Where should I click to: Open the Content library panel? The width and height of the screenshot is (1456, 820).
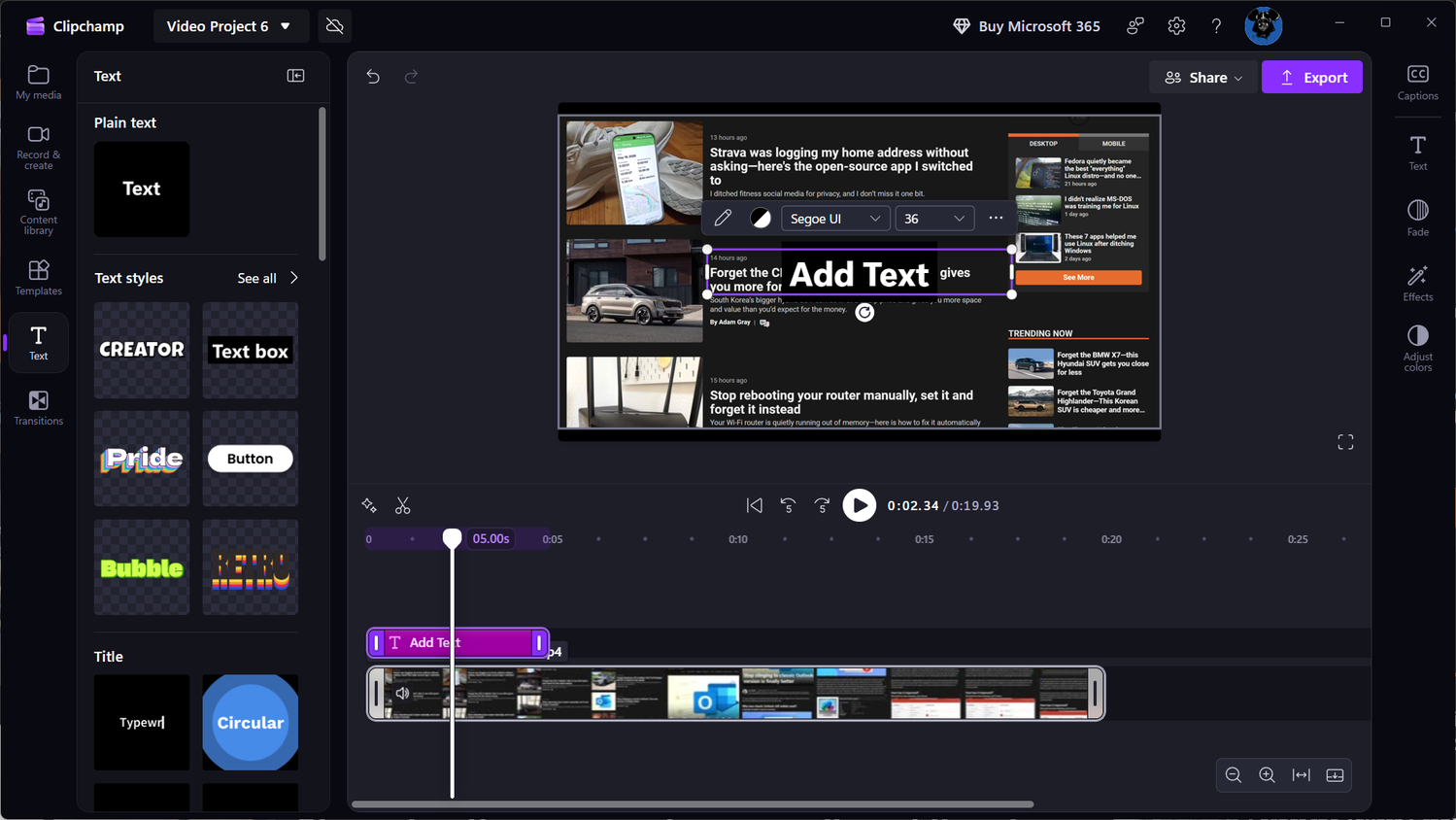click(38, 212)
